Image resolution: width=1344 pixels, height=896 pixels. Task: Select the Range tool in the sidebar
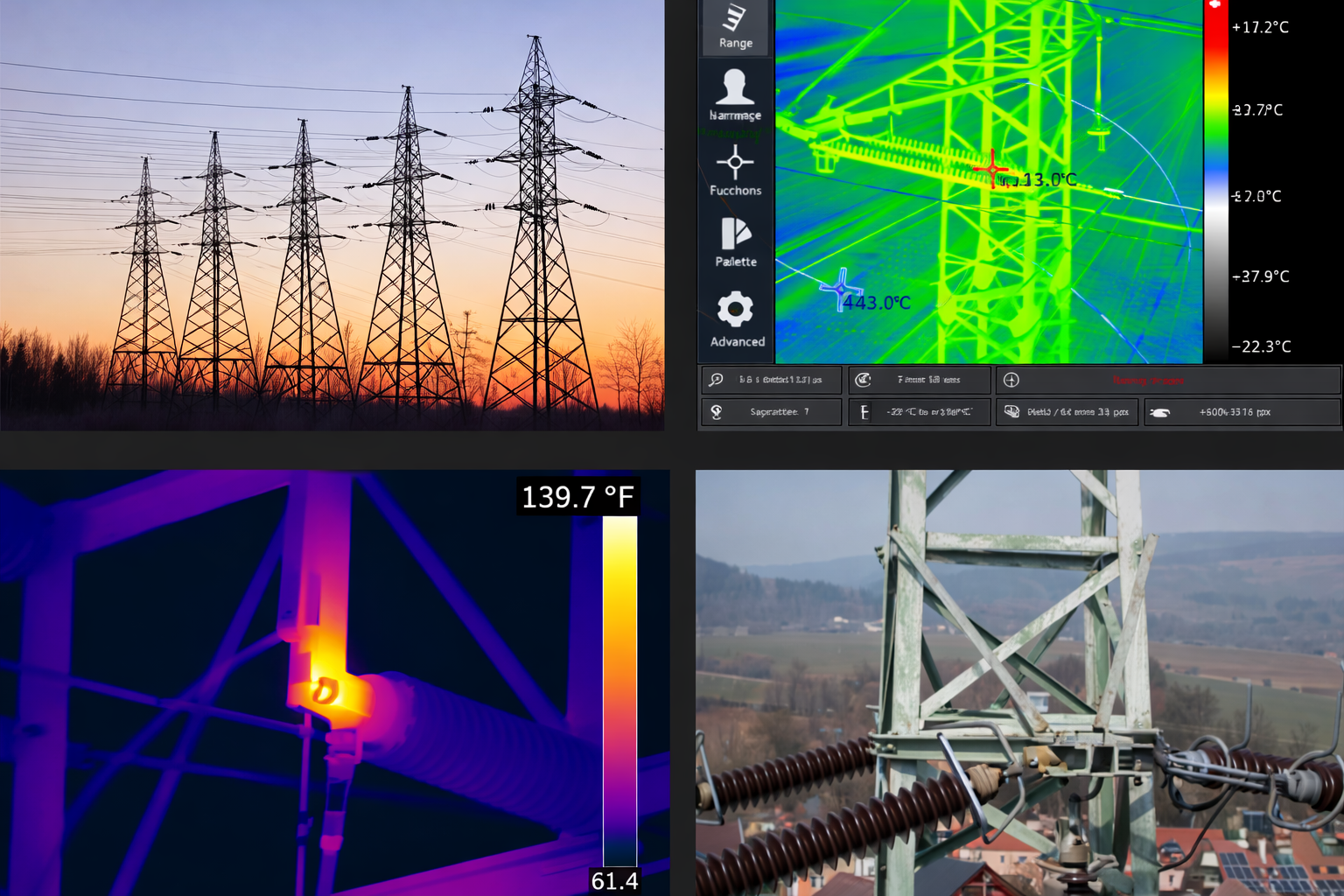(x=734, y=27)
